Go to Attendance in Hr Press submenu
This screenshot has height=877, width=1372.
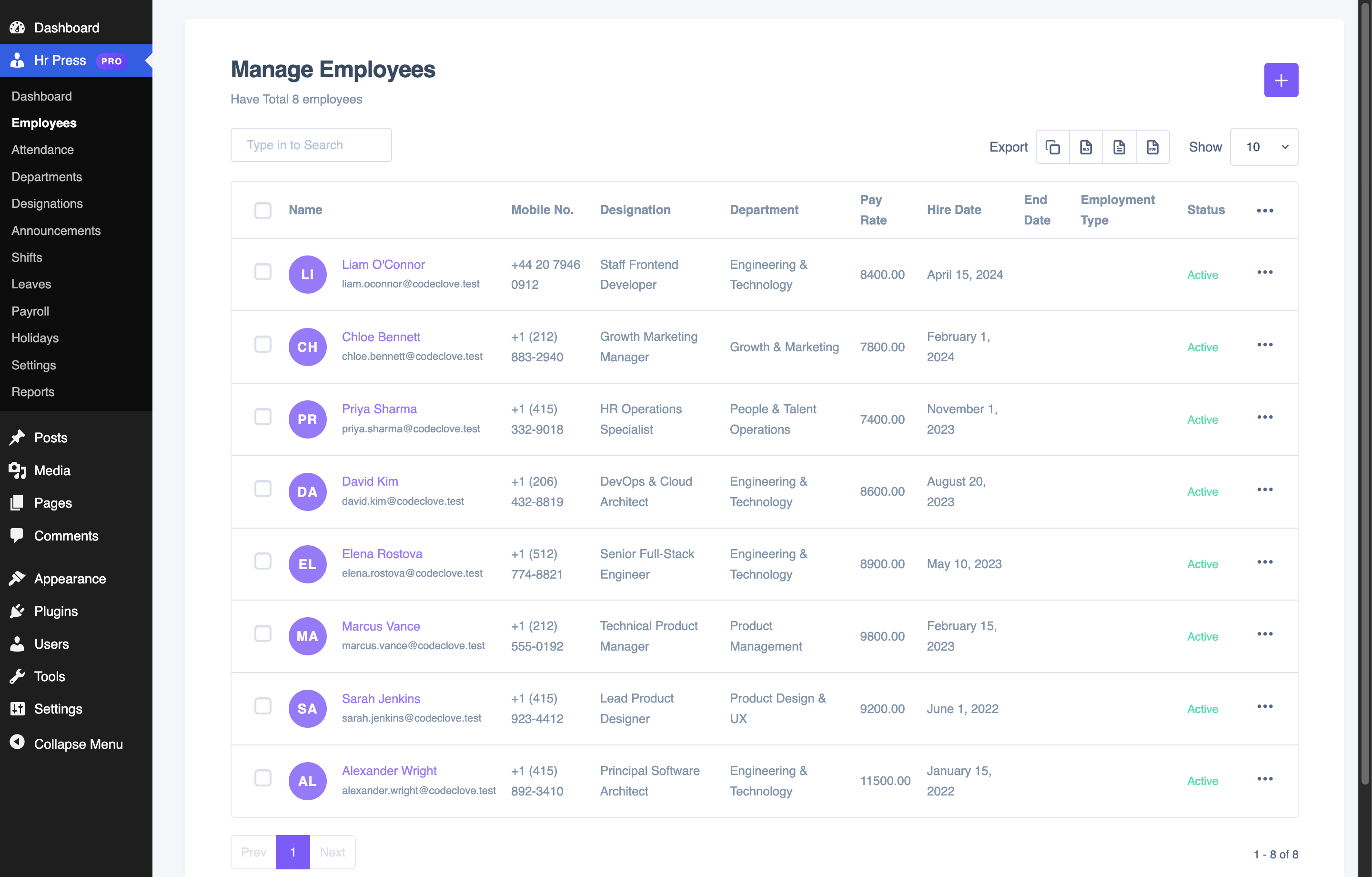coord(43,149)
